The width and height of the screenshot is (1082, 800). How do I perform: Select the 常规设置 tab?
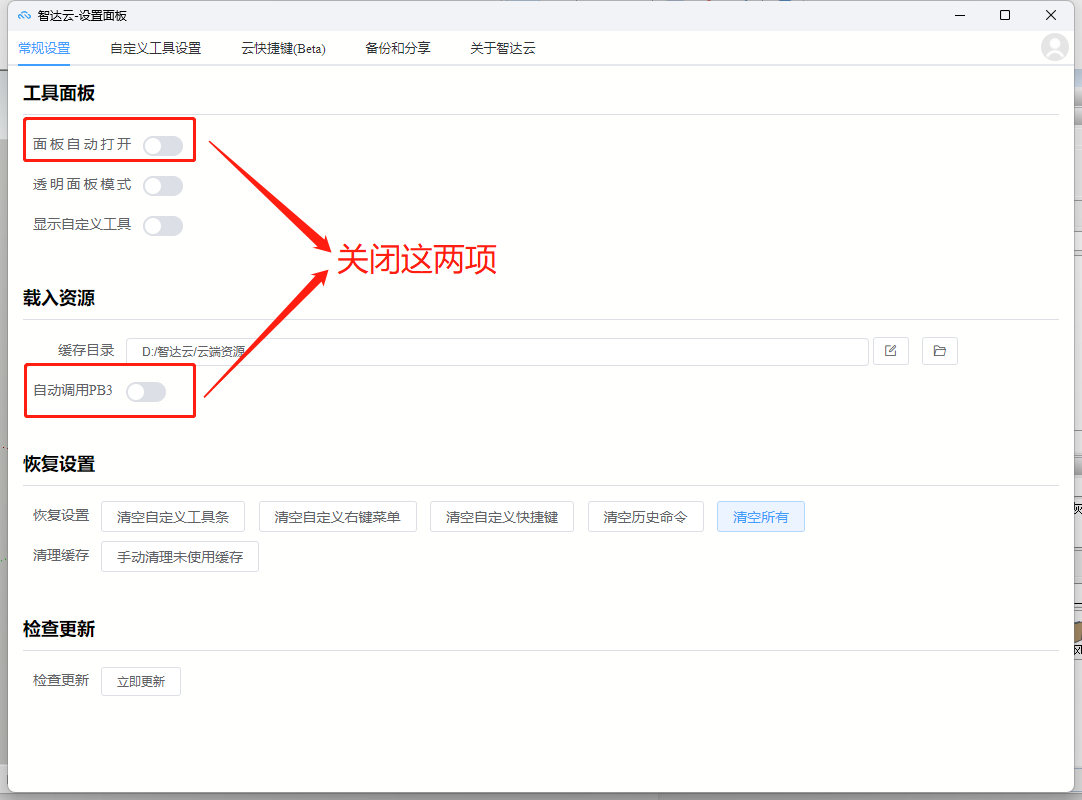point(44,48)
